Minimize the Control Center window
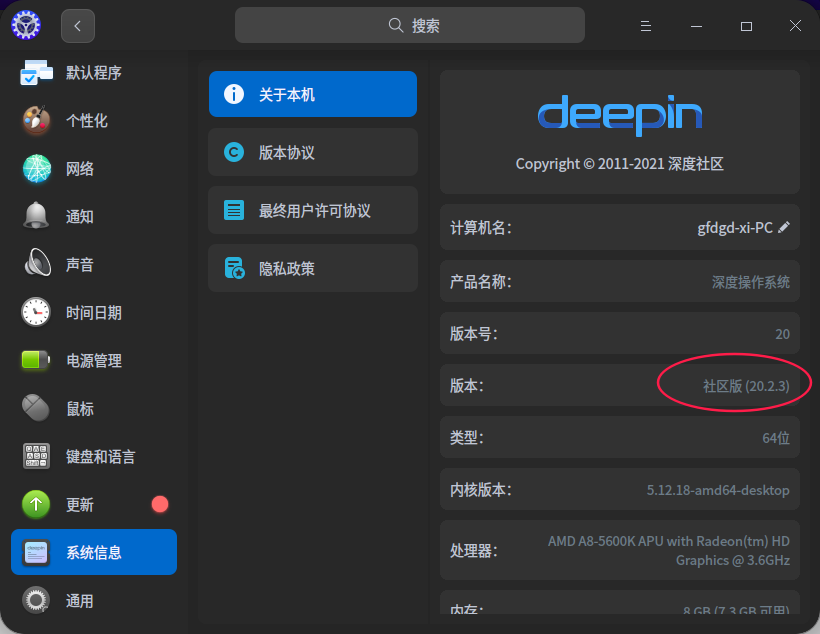This screenshot has width=820, height=634. coord(696,26)
